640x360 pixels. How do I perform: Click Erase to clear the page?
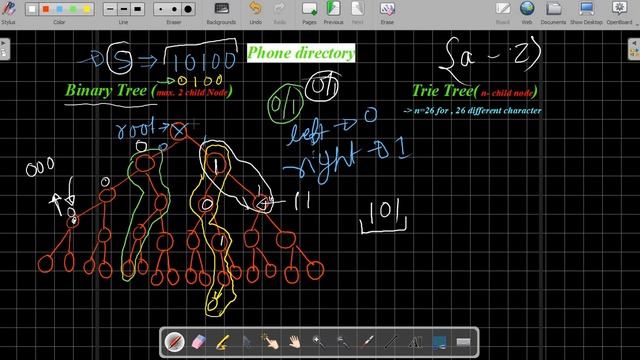click(x=387, y=12)
